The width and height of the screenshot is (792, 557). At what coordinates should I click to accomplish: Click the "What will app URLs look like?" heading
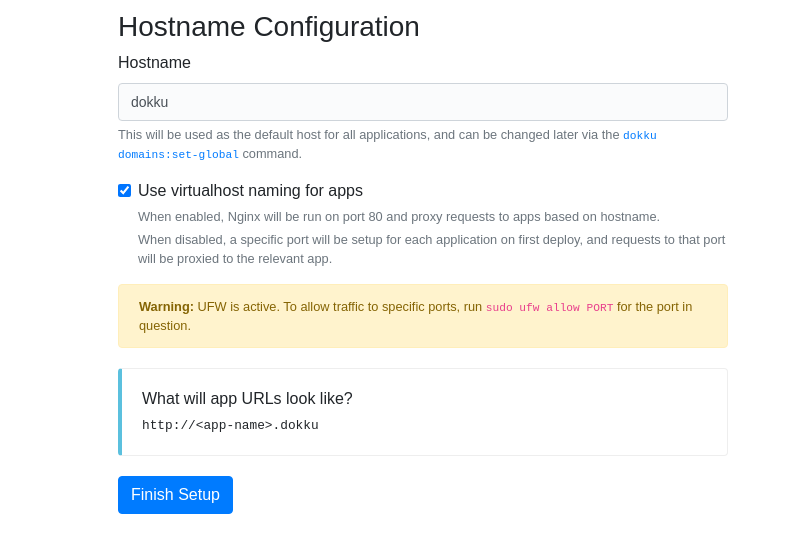pyautogui.click(x=247, y=398)
